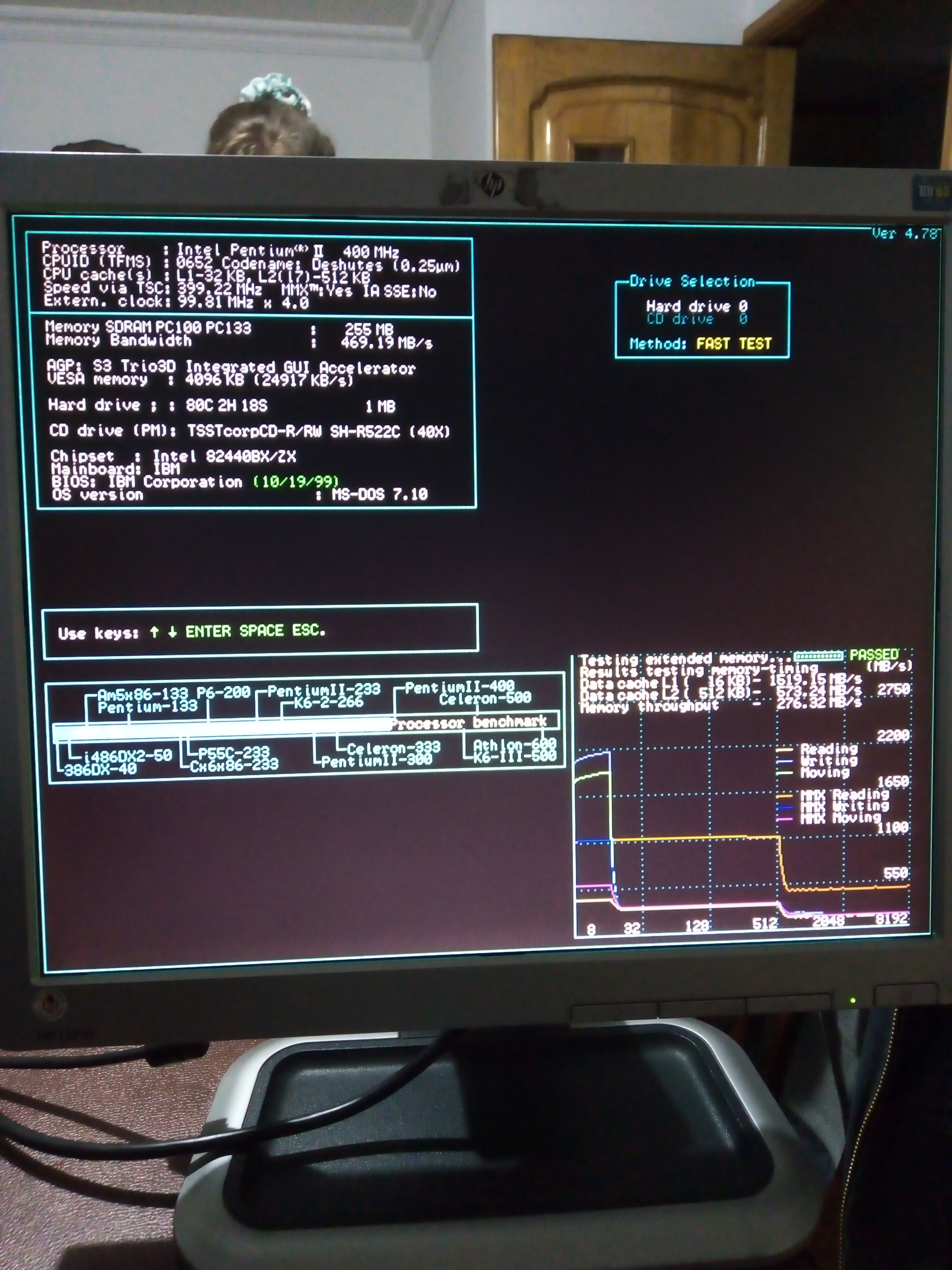Click the '2750' graph axis value
952x1270 pixels.
point(893,689)
